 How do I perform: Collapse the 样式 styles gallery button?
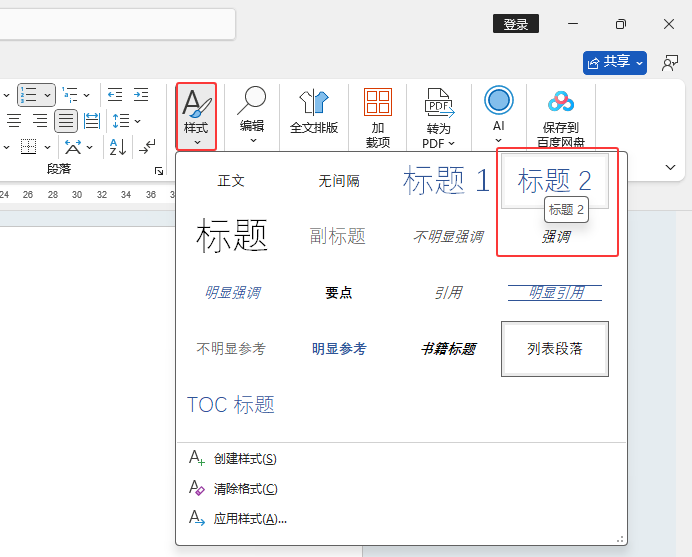tap(196, 117)
